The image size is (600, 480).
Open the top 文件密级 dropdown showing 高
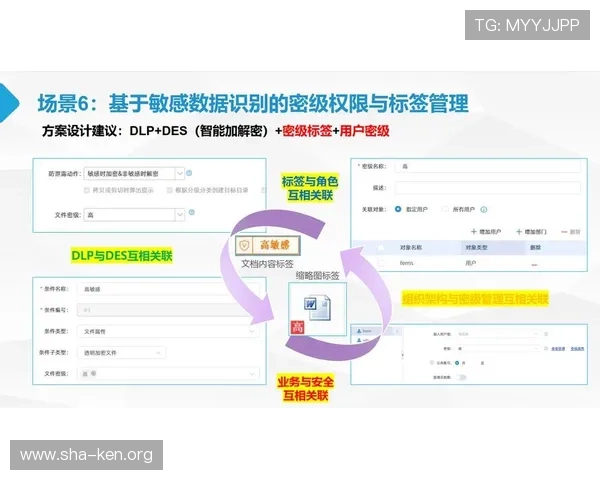point(134,215)
